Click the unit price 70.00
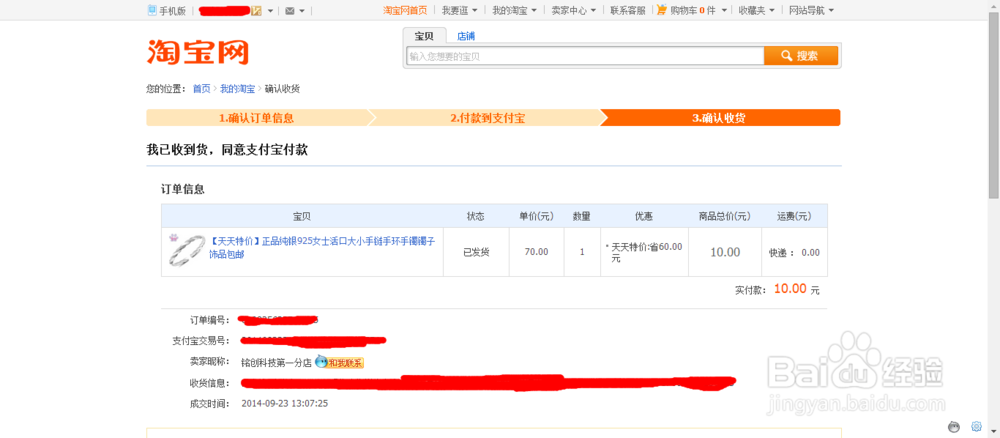 (x=536, y=252)
